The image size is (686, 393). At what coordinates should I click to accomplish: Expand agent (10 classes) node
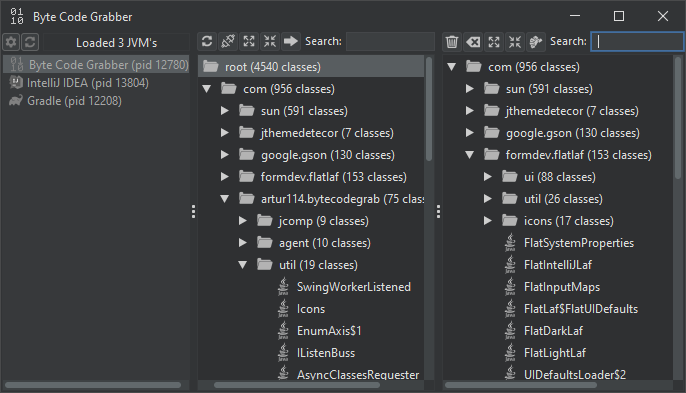click(x=243, y=242)
